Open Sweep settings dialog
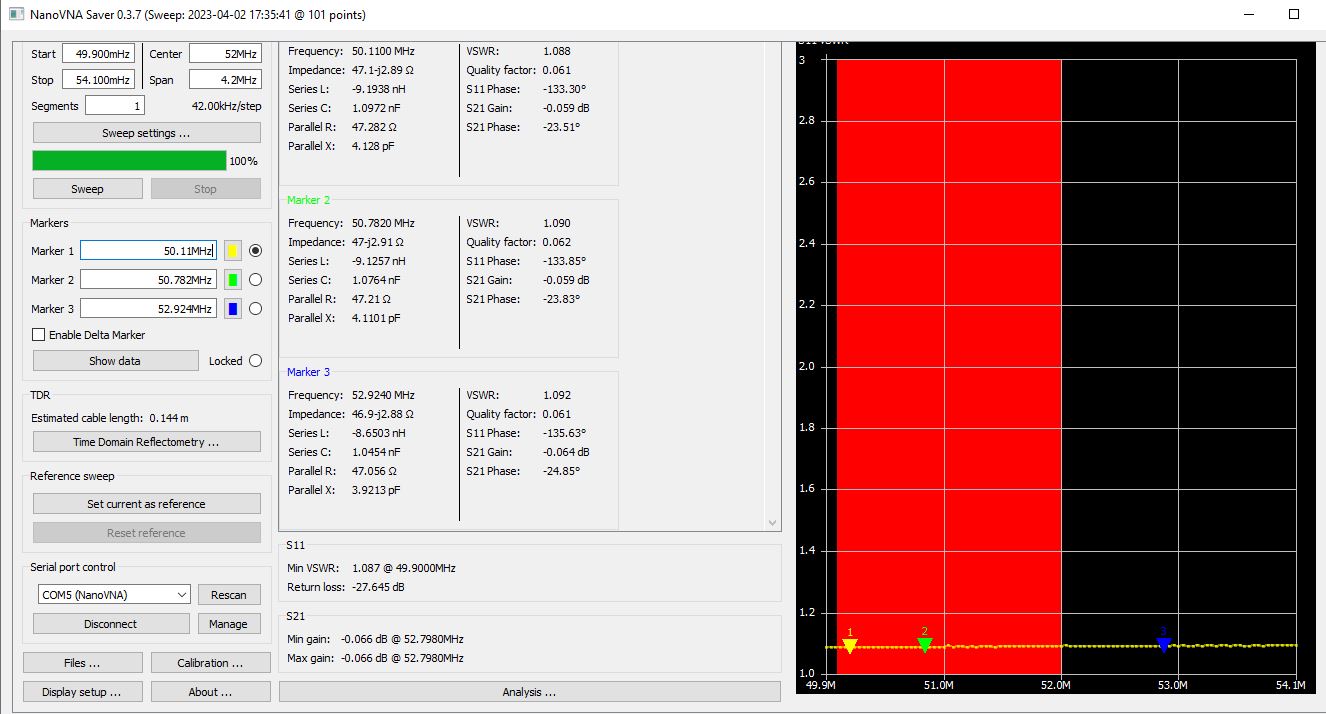Screen dimensions: 1326x714 tap(146, 133)
